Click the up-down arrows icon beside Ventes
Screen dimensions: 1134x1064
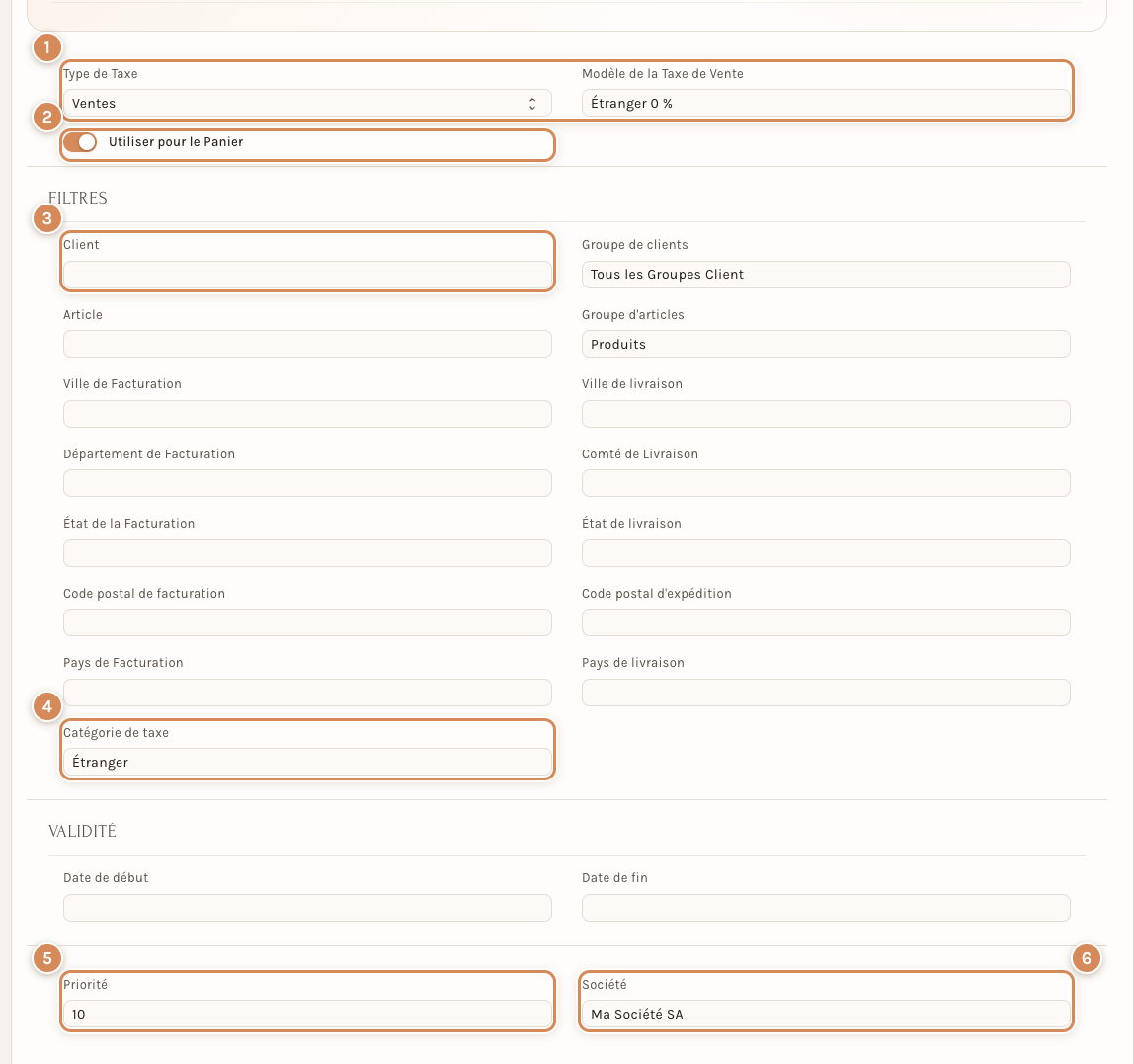(x=532, y=104)
